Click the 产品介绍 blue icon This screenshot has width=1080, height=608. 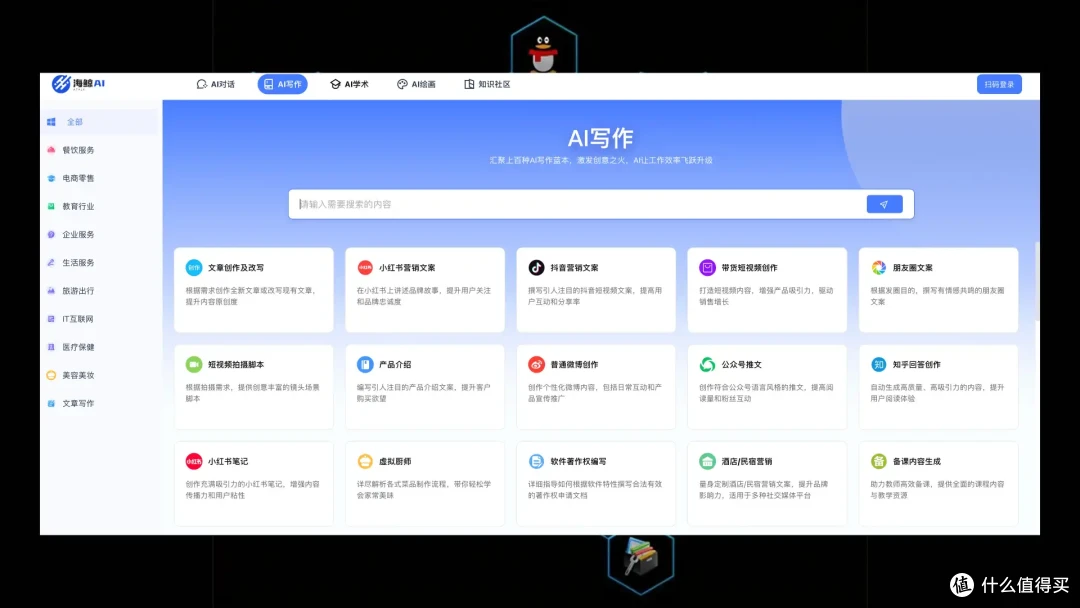365,364
